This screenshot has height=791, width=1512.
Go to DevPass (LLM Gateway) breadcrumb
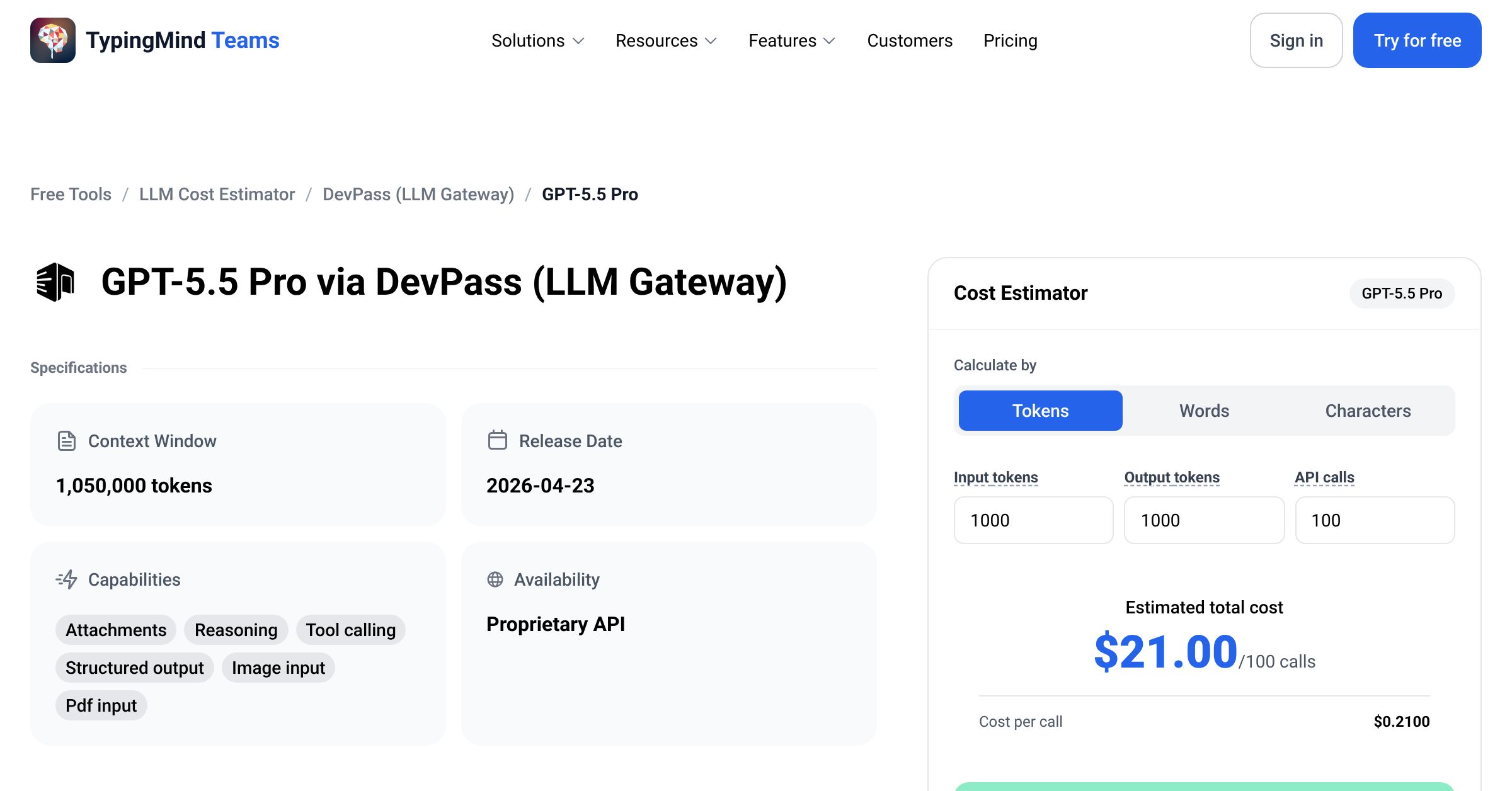pos(418,194)
